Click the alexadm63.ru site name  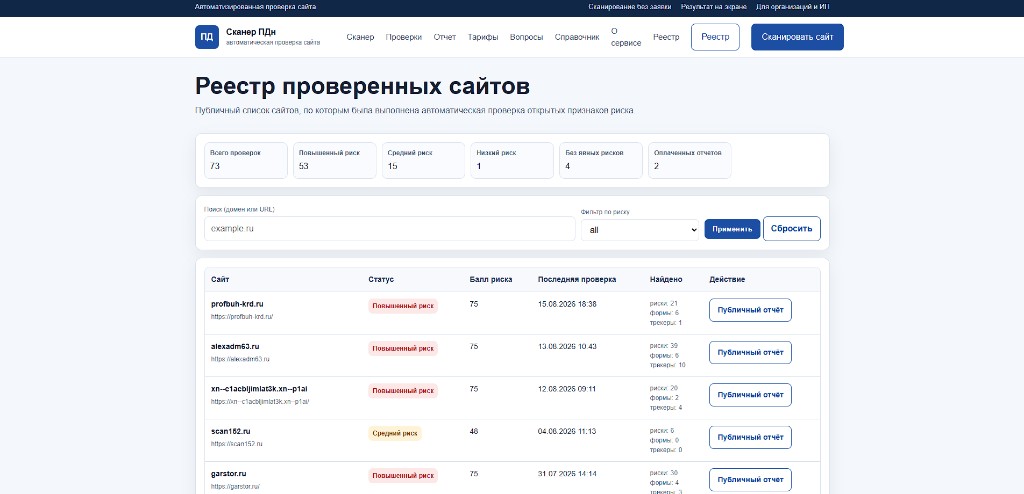tap(235, 346)
